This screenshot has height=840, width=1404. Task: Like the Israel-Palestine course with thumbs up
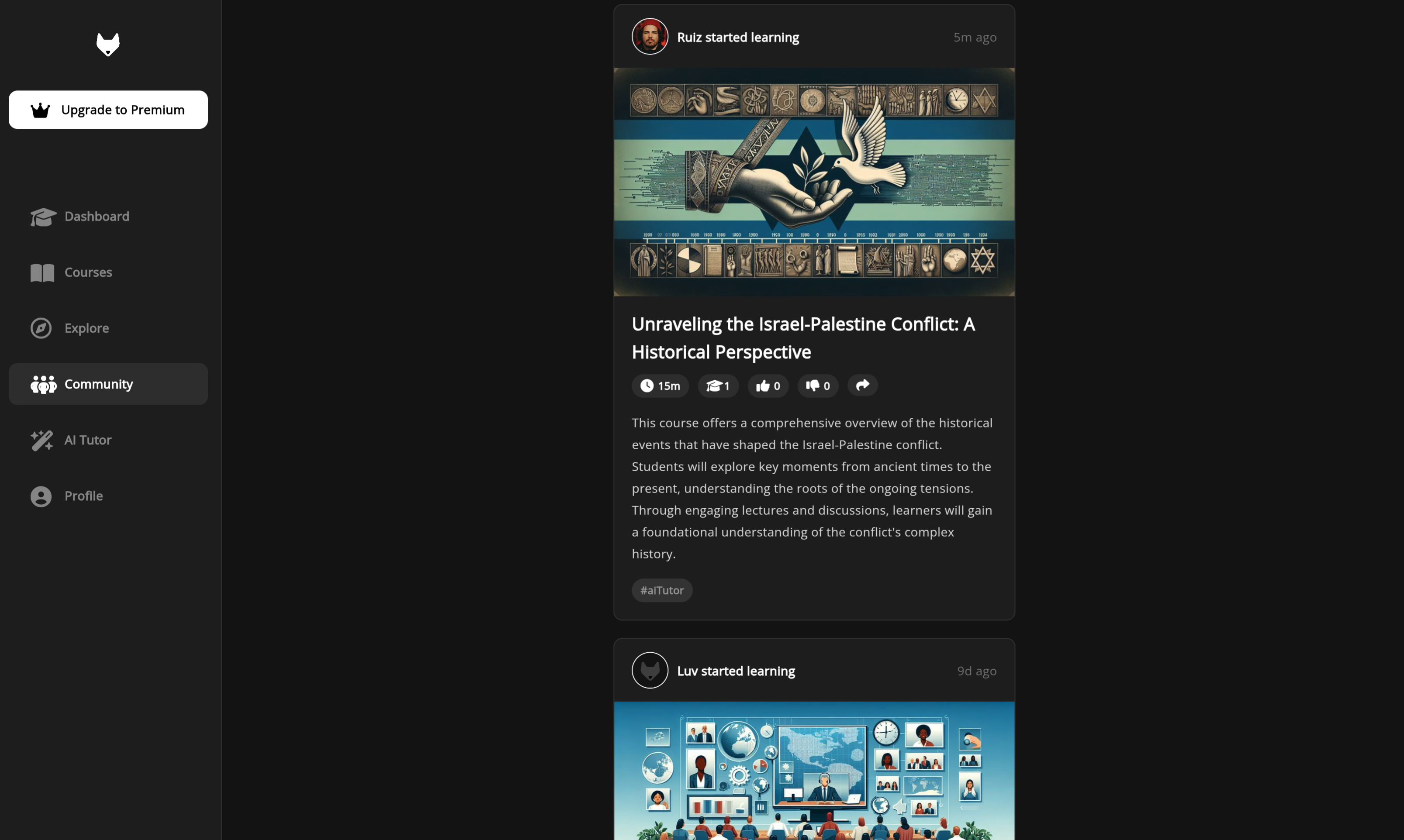768,386
